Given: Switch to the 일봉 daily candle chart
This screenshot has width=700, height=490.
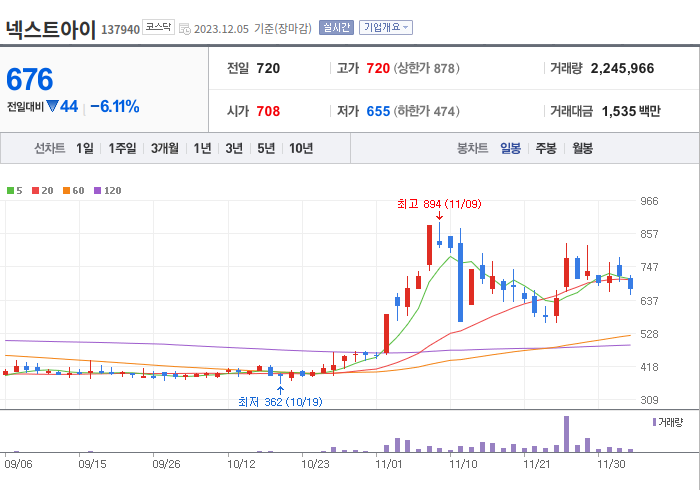Looking at the screenshot, I should (x=510, y=148).
